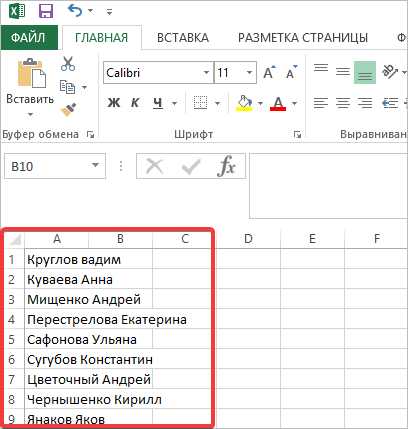The image size is (408, 429).
Task: Undo the last action
Action: 75,11
